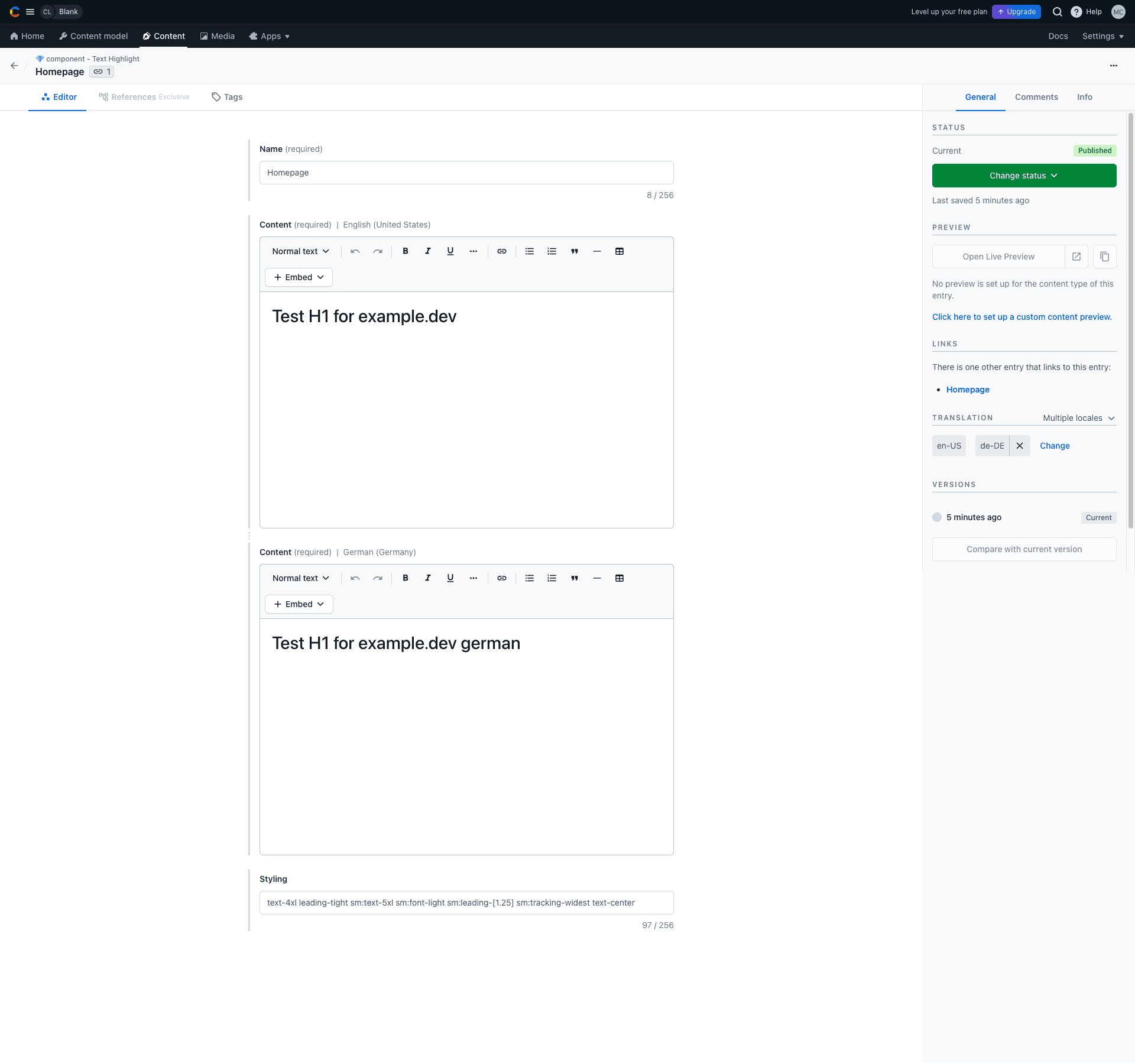Screen dimensions: 1135x1064
Task: Click italic icon in German content toolbar
Action: click(x=428, y=578)
